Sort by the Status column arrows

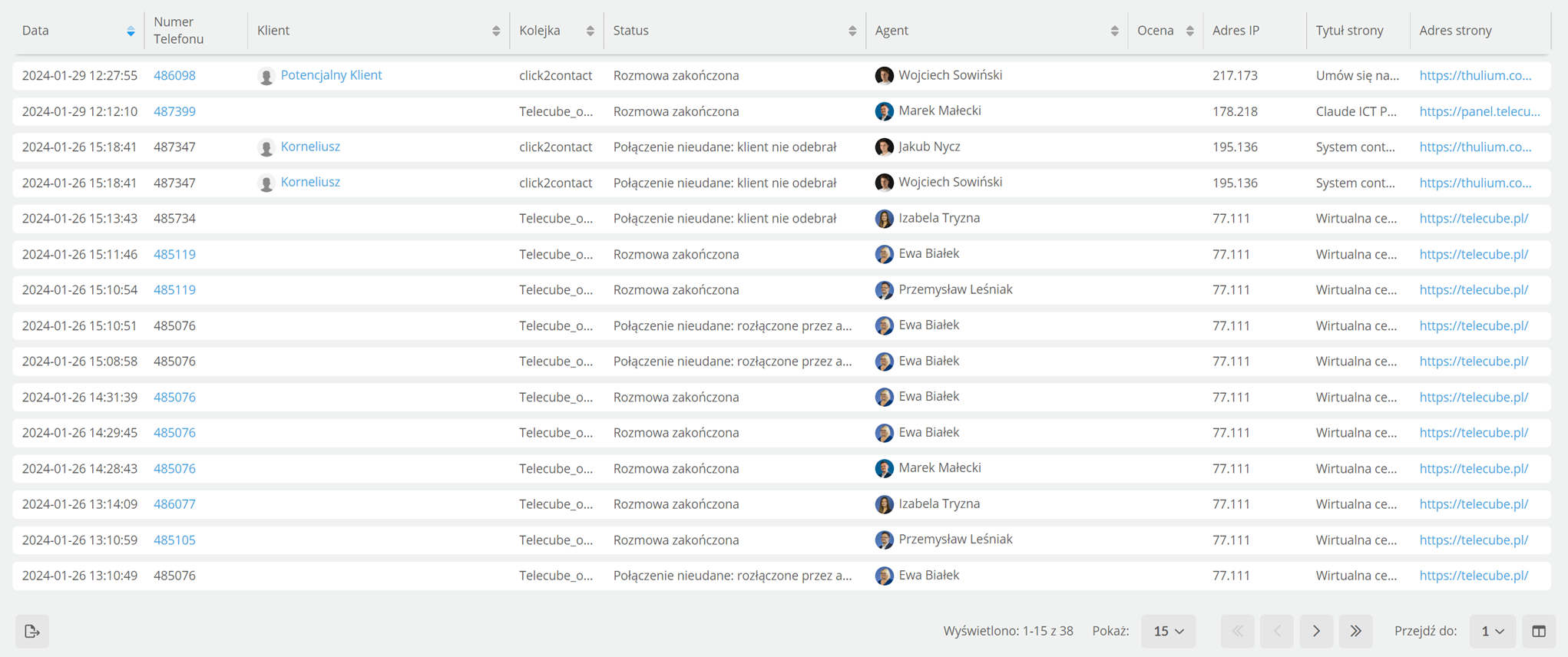click(852, 31)
